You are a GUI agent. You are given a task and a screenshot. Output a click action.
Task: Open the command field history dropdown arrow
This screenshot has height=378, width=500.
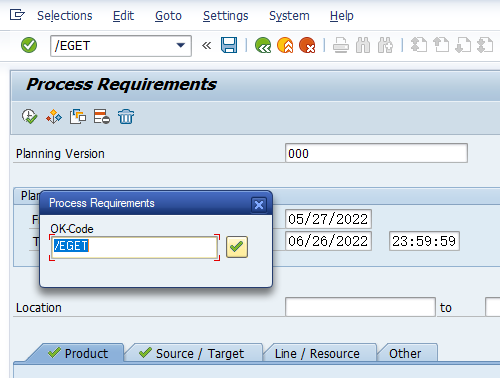[x=181, y=45]
